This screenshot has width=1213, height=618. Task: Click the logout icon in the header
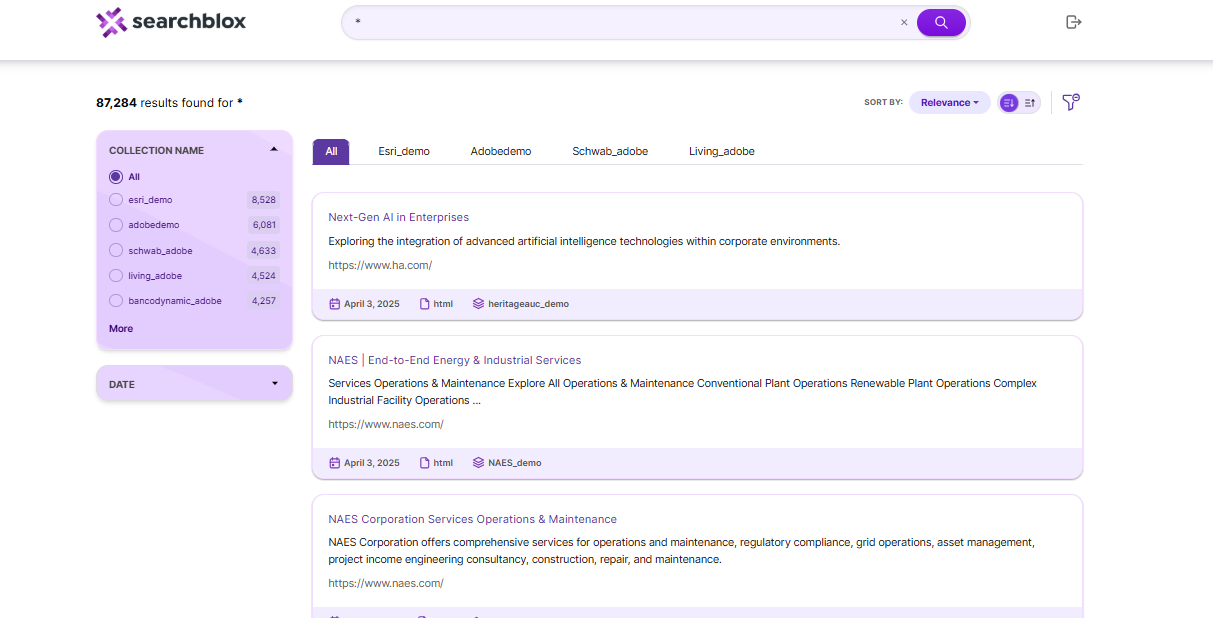(x=1074, y=22)
